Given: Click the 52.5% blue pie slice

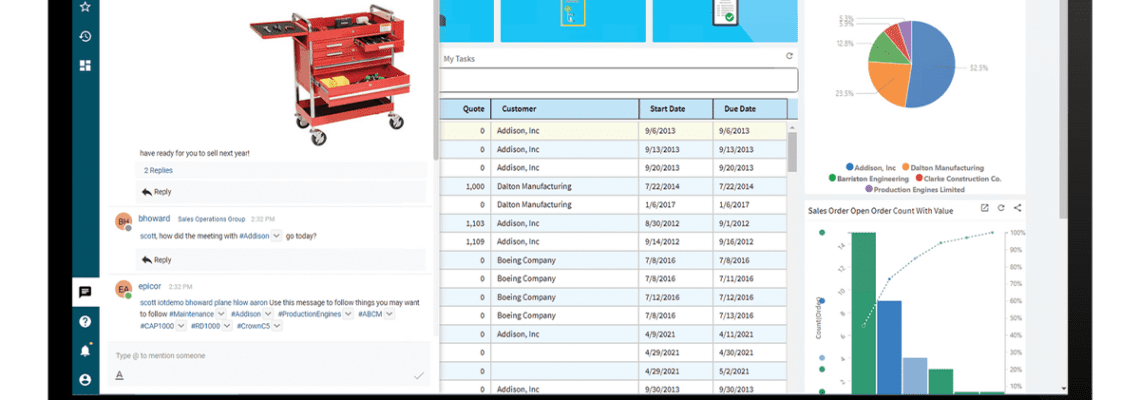Looking at the screenshot, I should coord(933,65).
